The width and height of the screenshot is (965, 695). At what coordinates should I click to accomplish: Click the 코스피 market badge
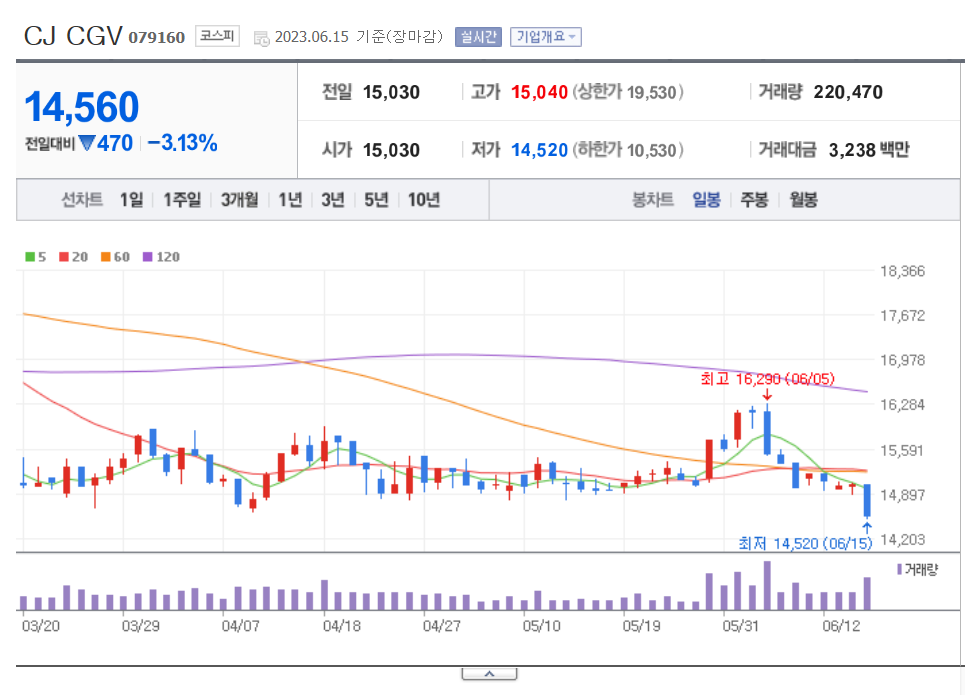[x=217, y=36]
